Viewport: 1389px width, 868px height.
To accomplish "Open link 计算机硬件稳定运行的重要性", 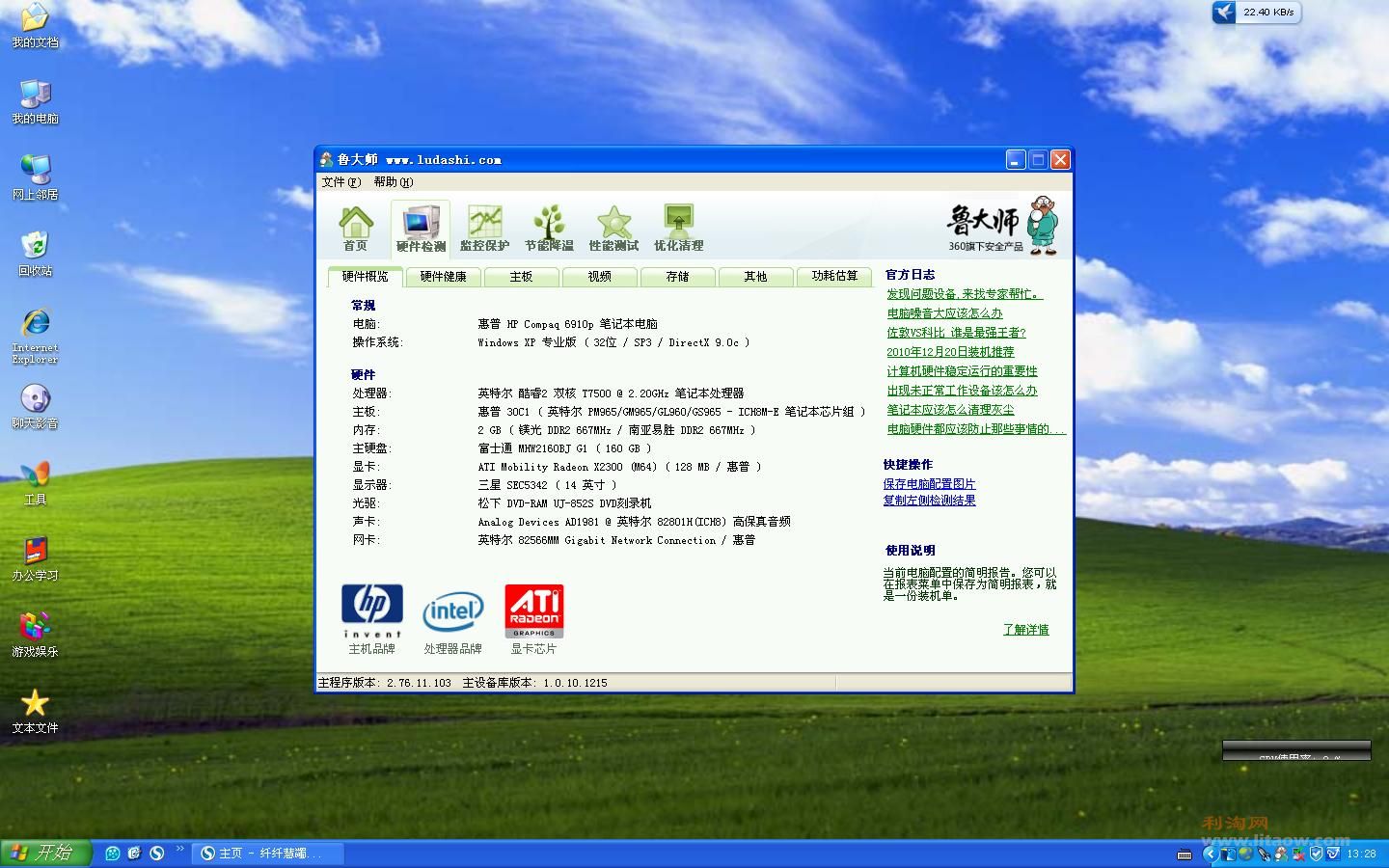I will [962, 371].
